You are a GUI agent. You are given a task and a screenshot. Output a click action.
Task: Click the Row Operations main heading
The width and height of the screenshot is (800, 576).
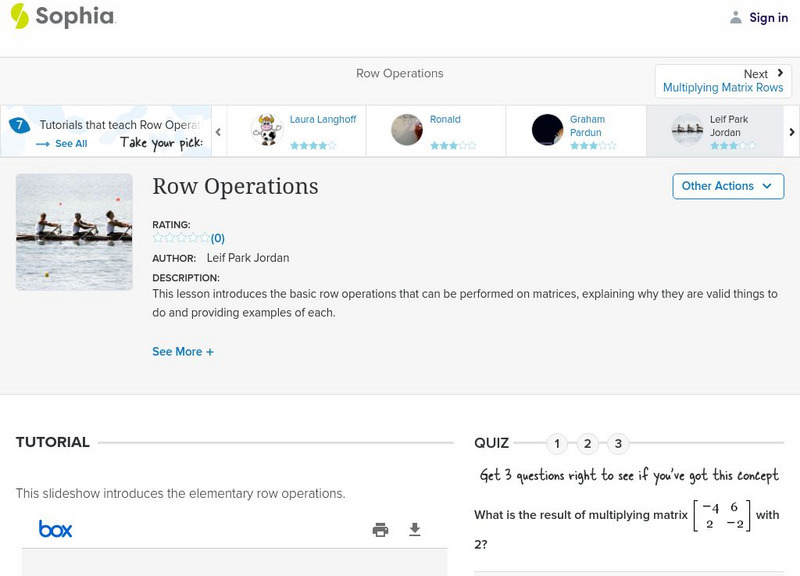(x=235, y=186)
